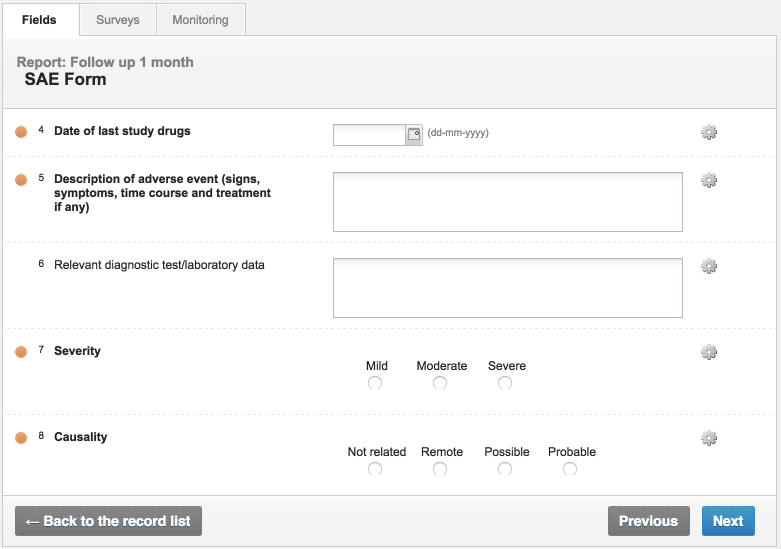Go to the Next page
The height and width of the screenshot is (549, 781).
(x=728, y=521)
